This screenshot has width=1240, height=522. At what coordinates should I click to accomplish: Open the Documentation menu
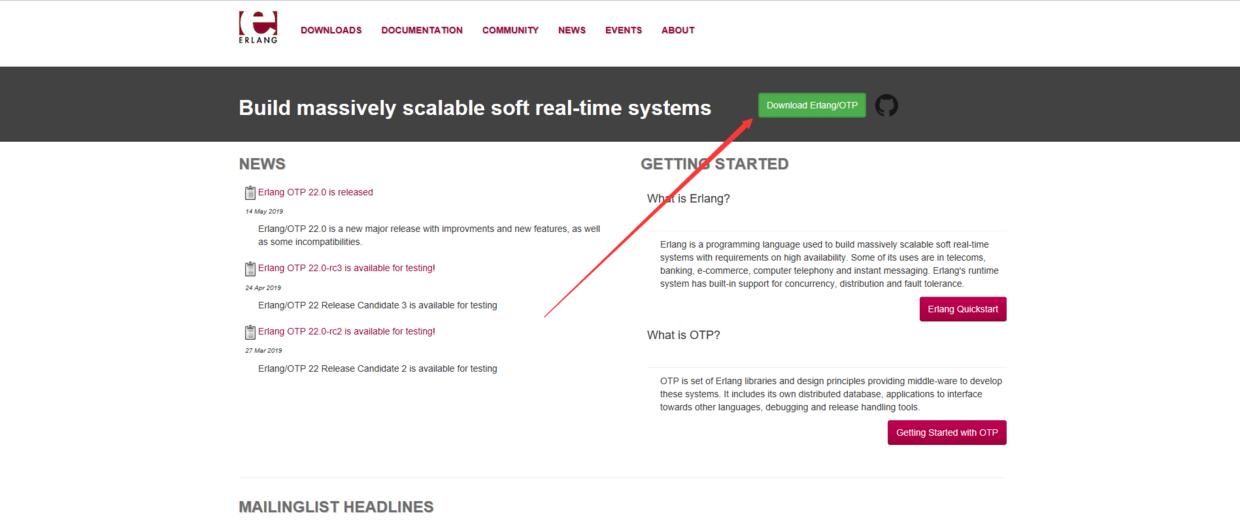pos(422,30)
